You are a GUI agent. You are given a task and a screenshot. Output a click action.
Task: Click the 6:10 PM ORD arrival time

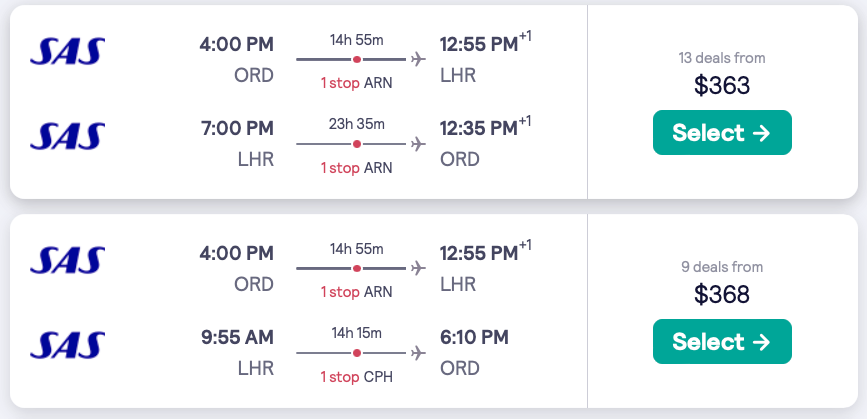click(474, 337)
